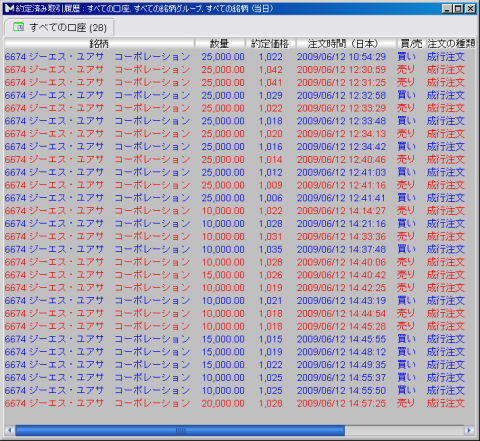Click the right scroll arrow of horizontal scrollbar
Image resolution: width=480 pixels, height=441 pixels.
(x=470, y=430)
